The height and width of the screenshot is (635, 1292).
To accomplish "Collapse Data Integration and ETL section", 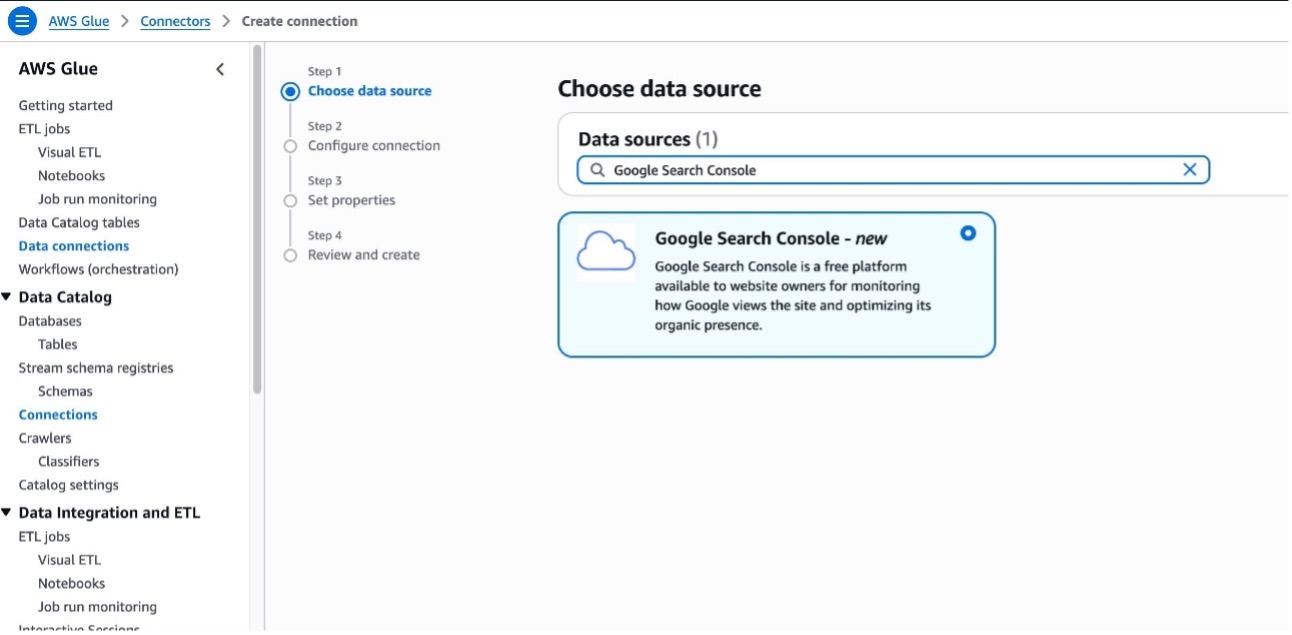I will pyautogui.click(x=8, y=513).
